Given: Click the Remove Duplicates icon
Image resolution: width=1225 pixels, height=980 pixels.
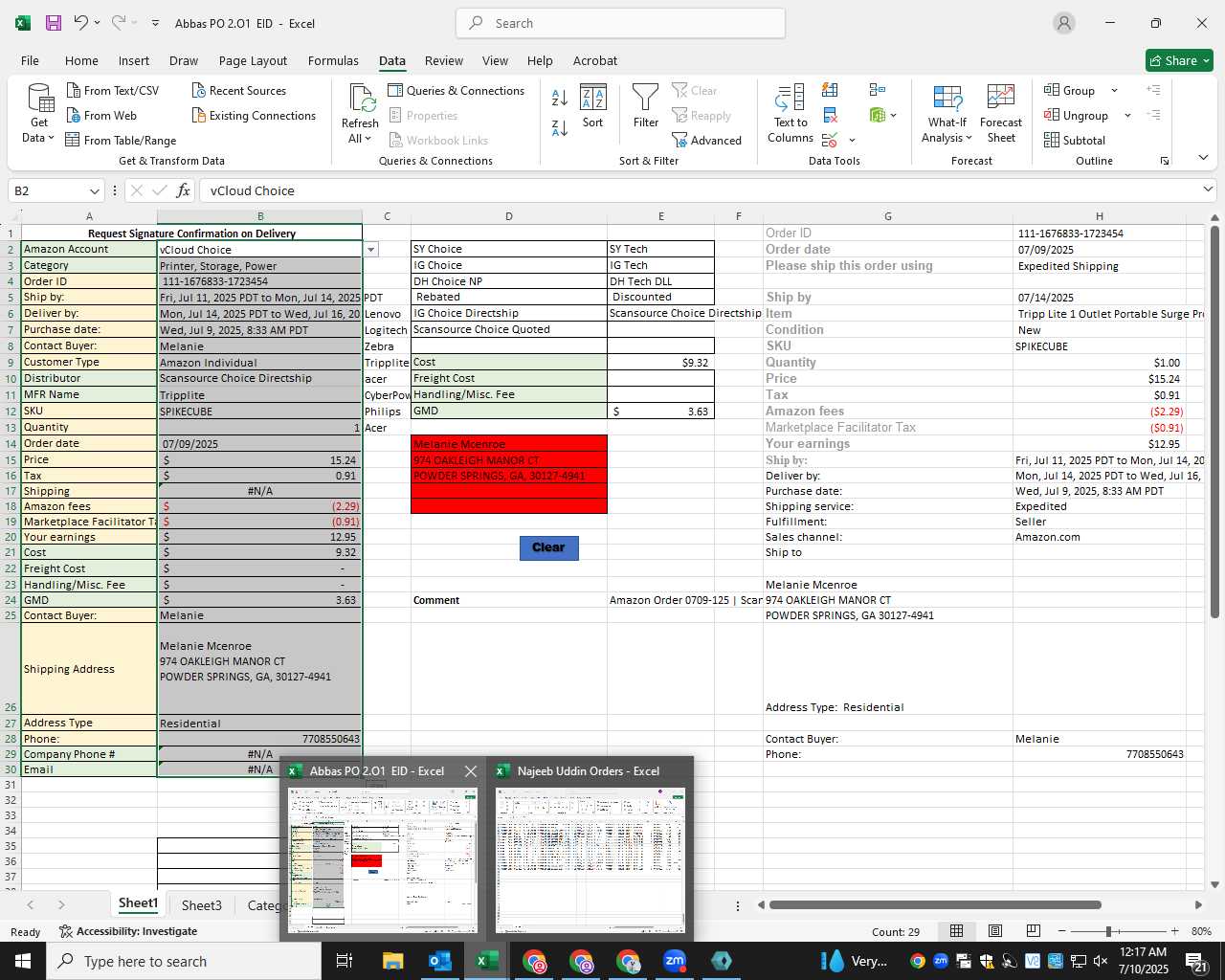Looking at the screenshot, I should [x=830, y=115].
